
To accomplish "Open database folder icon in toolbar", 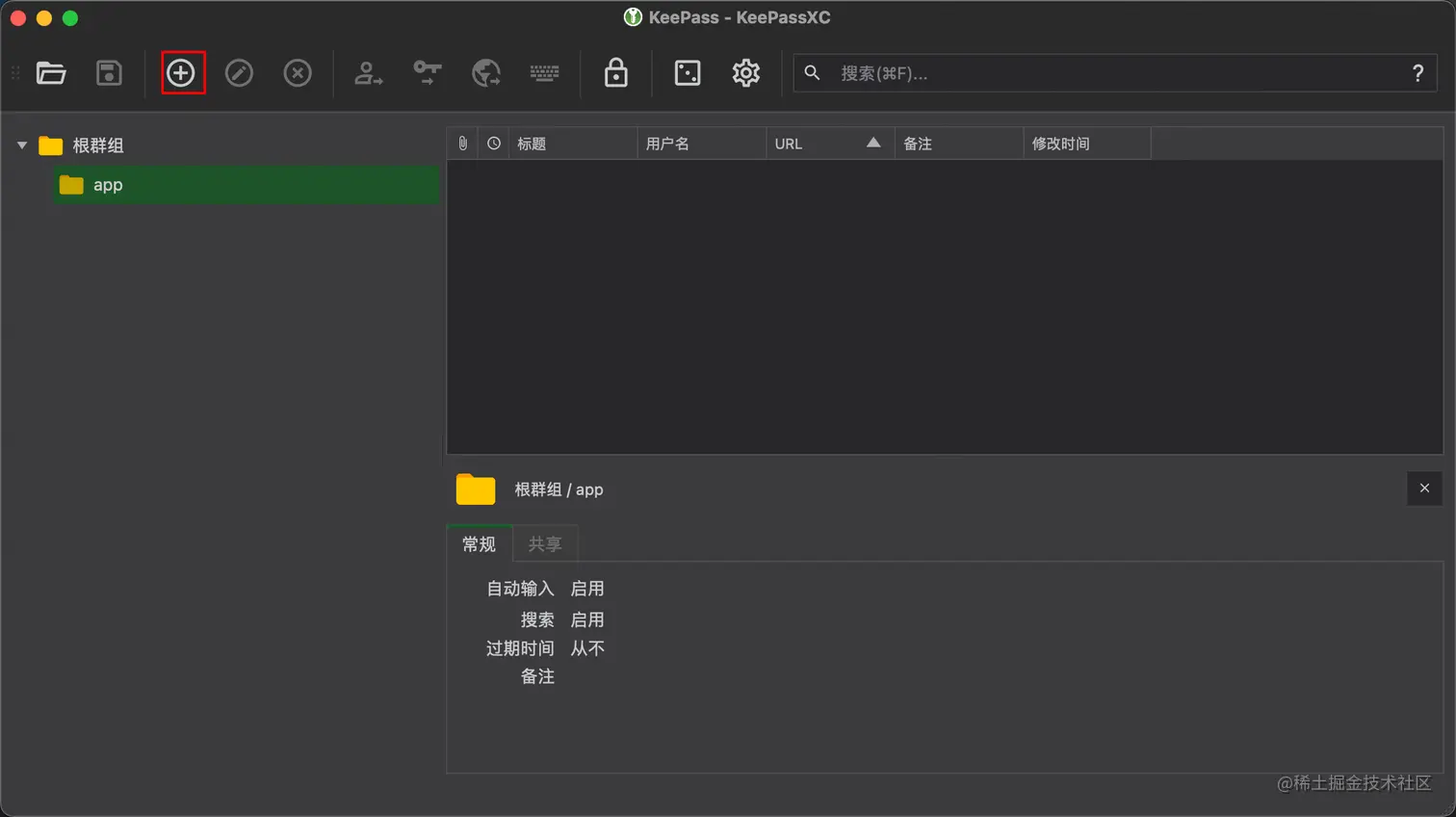I will point(51,73).
